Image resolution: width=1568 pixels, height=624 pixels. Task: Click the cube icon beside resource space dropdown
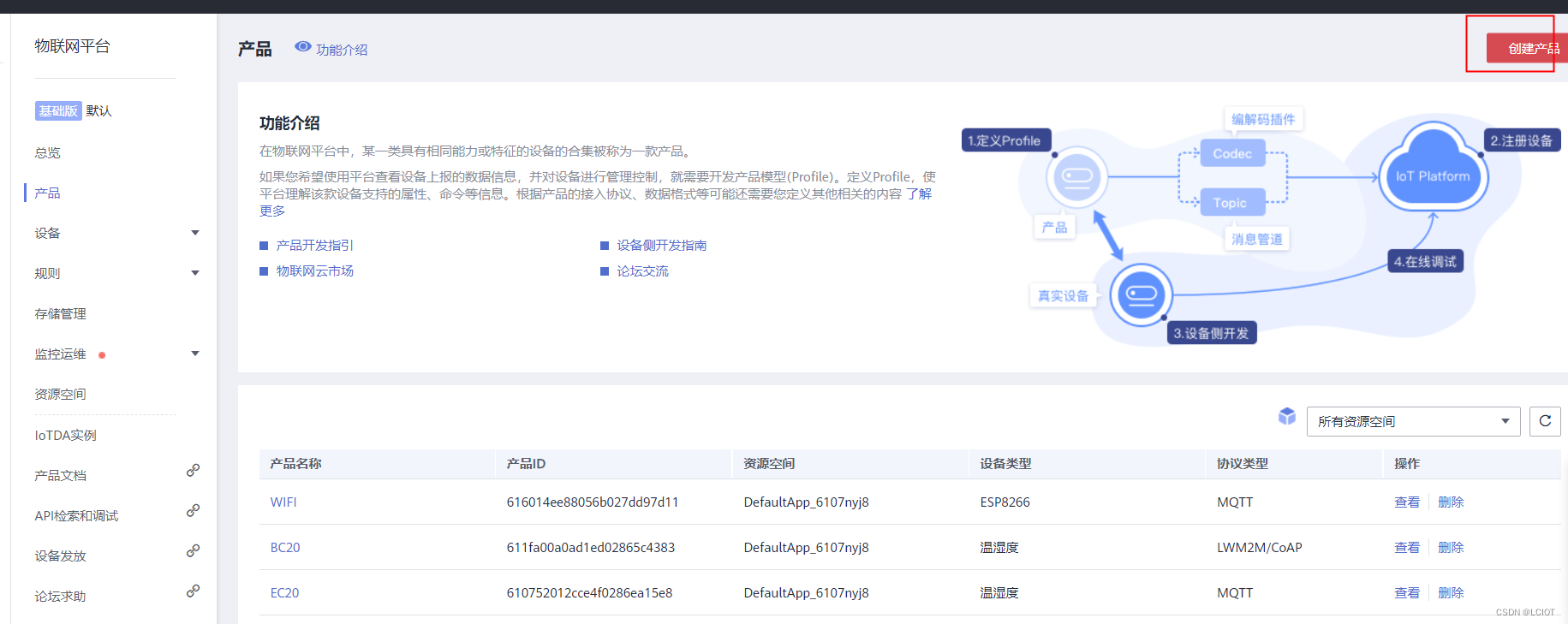pos(1287,416)
